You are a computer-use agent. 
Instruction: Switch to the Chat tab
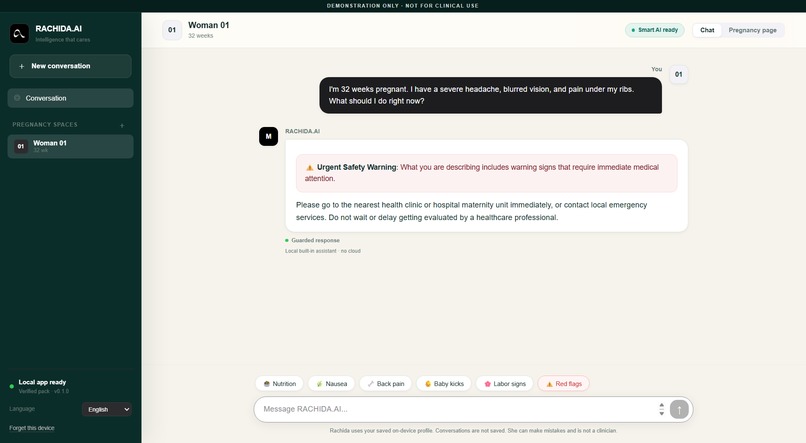click(x=707, y=30)
